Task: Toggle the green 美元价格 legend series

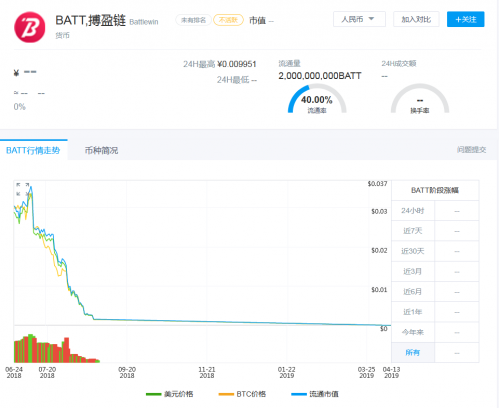Action: pyautogui.click(x=169, y=394)
